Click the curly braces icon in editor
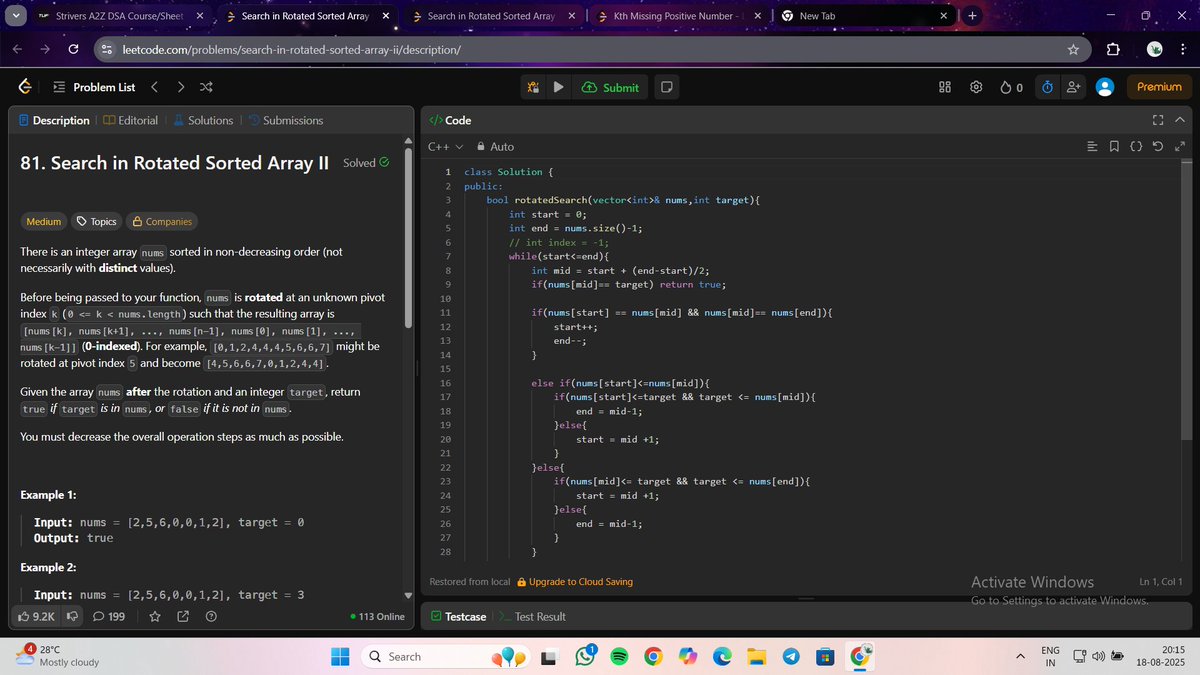Viewport: 1200px width, 675px height. [x=1136, y=147]
